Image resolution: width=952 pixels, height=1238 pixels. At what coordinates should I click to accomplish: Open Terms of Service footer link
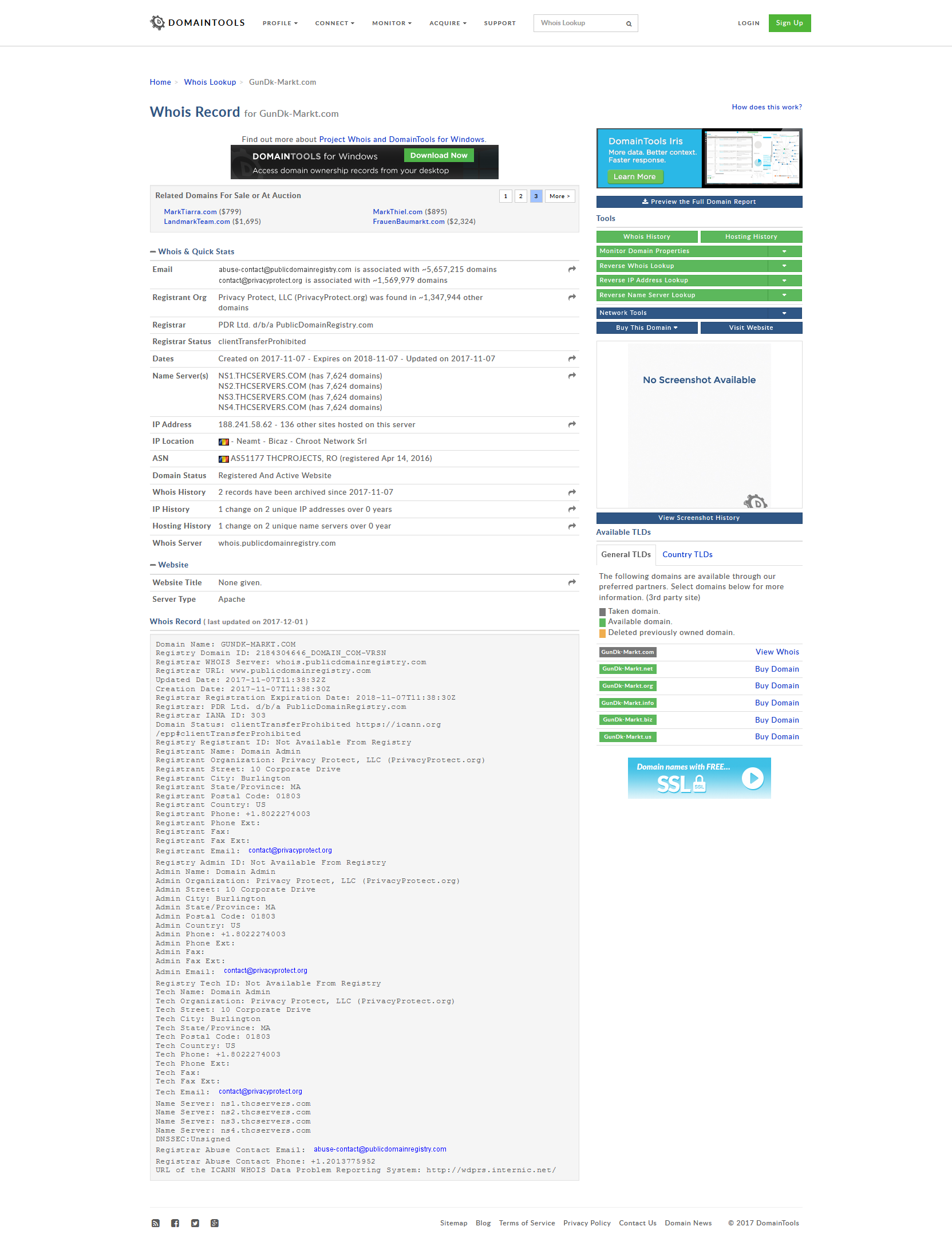[527, 1223]
